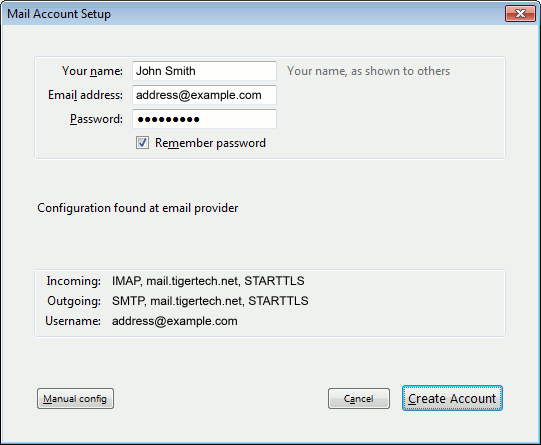Close the Mail Account Setup window
Viewport: 541px width, 445px height.
click(520, 14)
